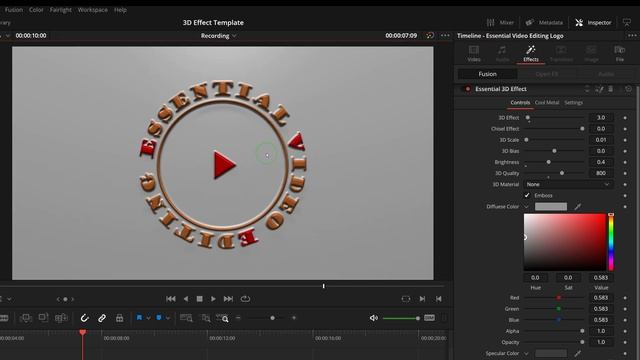Toggle the bypass color grades icon above viewer

430,36
